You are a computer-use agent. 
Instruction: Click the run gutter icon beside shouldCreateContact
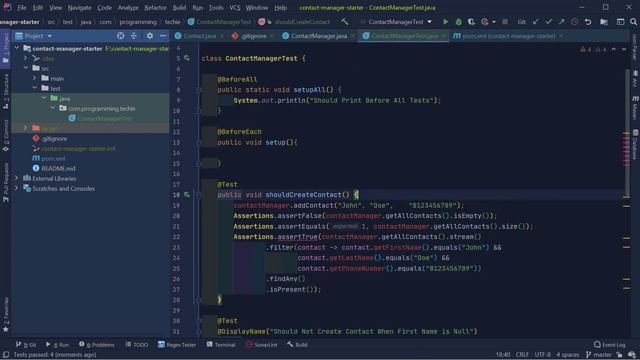point(187,195)
